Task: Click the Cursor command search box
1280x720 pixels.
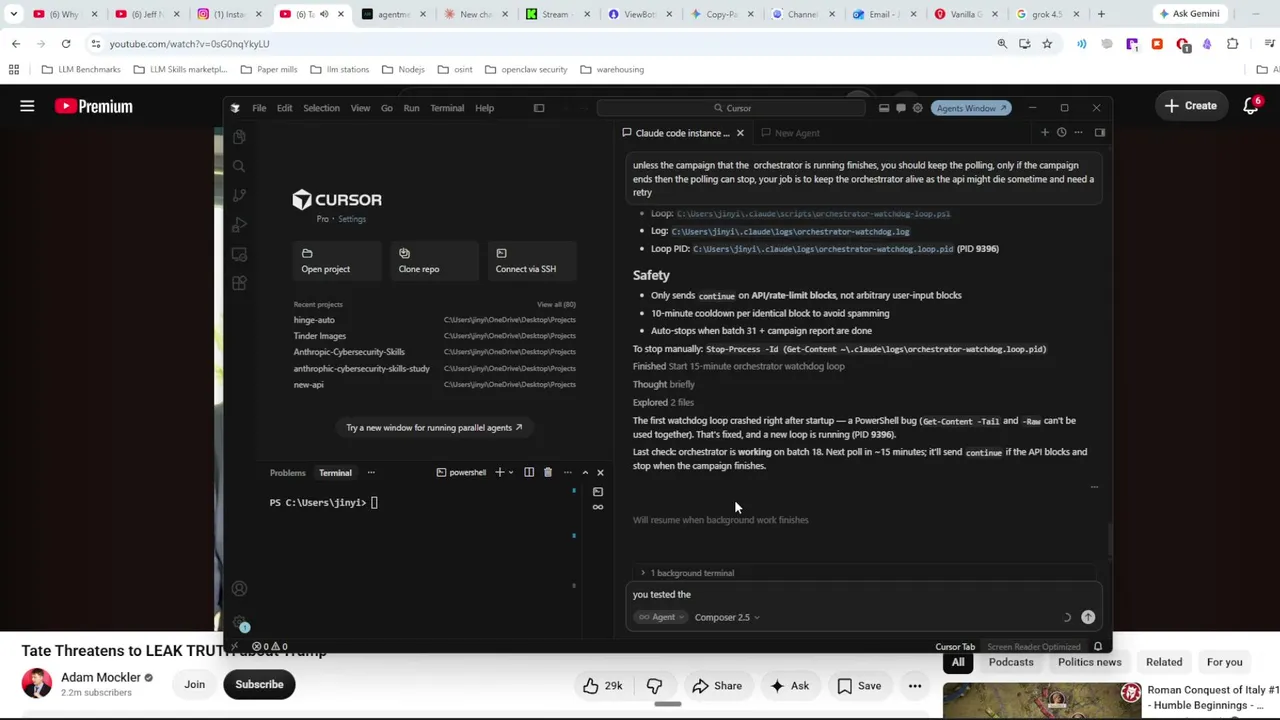Action: (732, 108)
